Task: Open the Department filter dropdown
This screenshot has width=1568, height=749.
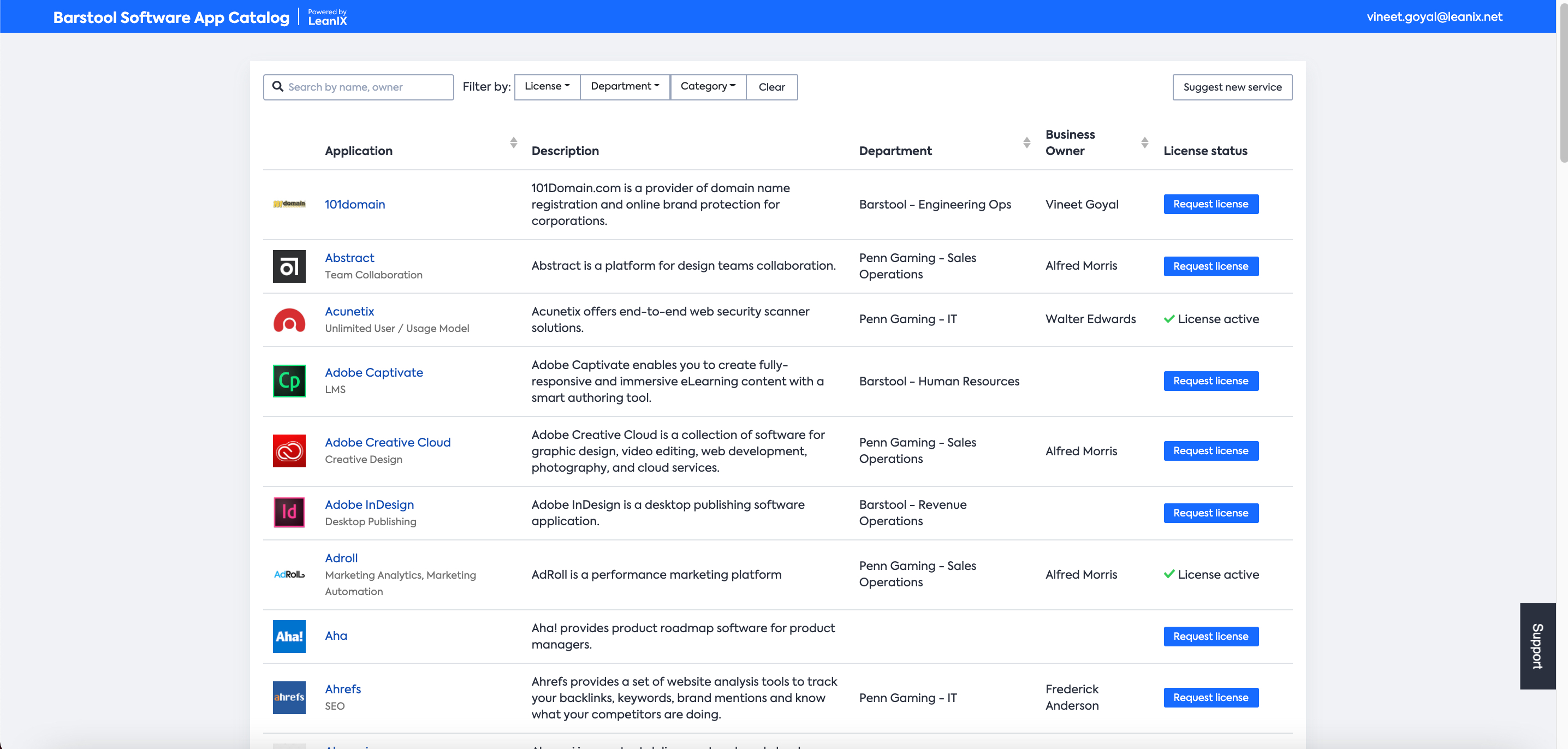Action: pos(625,86)
